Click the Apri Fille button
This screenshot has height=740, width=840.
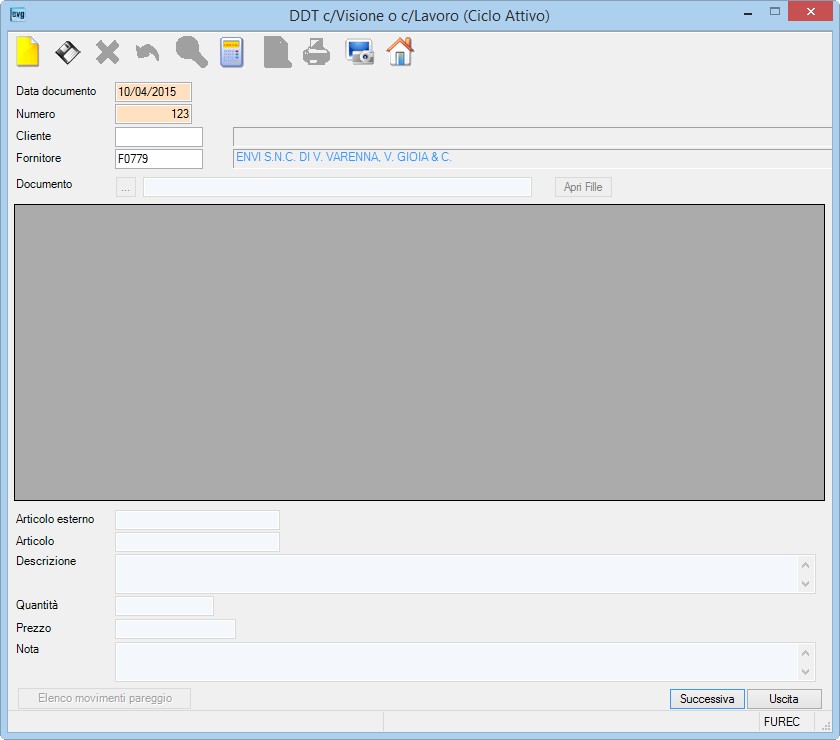tap(583, 187)
